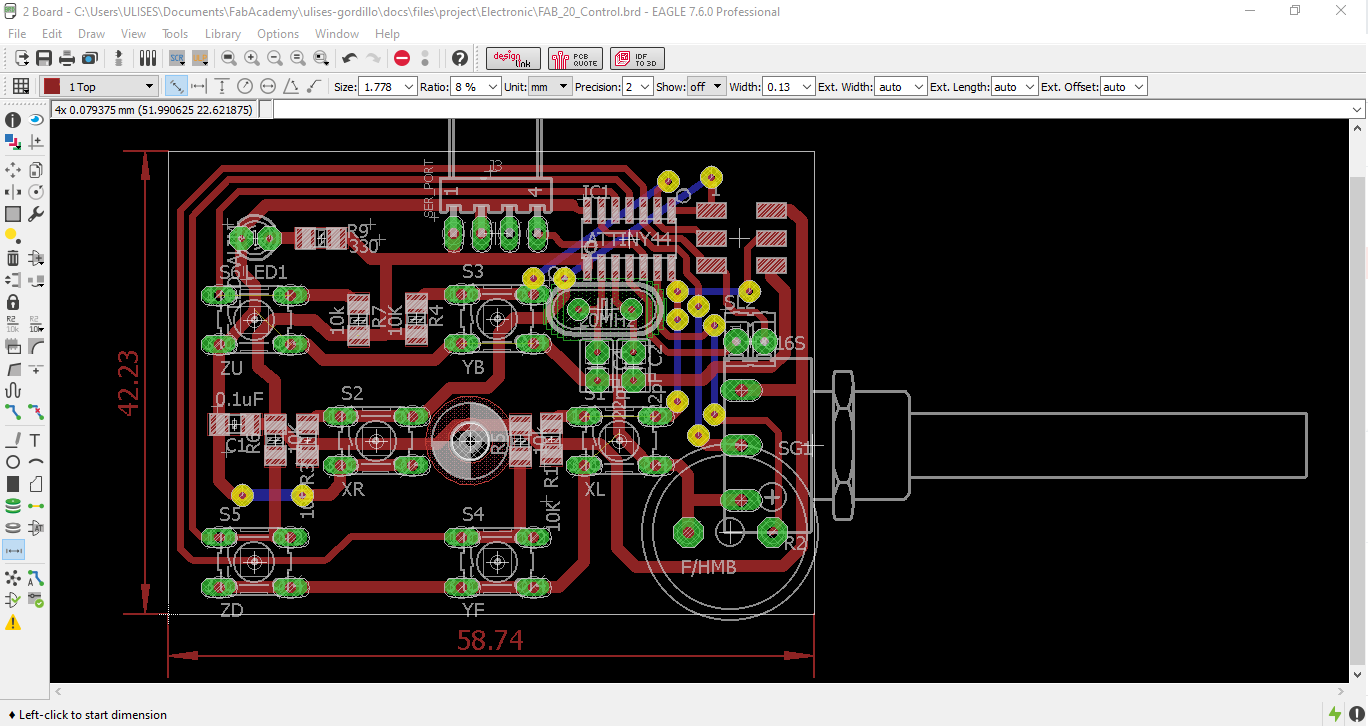Run a ULP program button
This screenshot has width=1368, height=726.
click(200, 59)
